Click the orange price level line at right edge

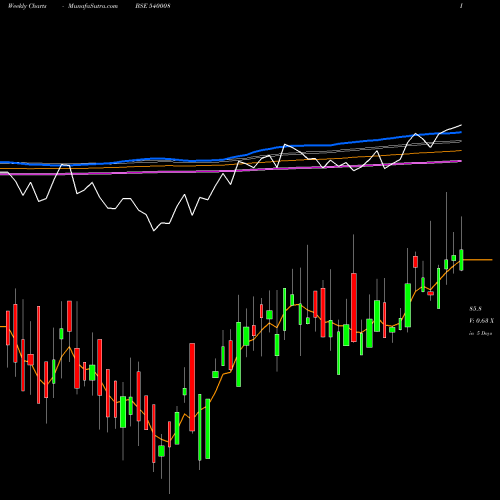477,259
